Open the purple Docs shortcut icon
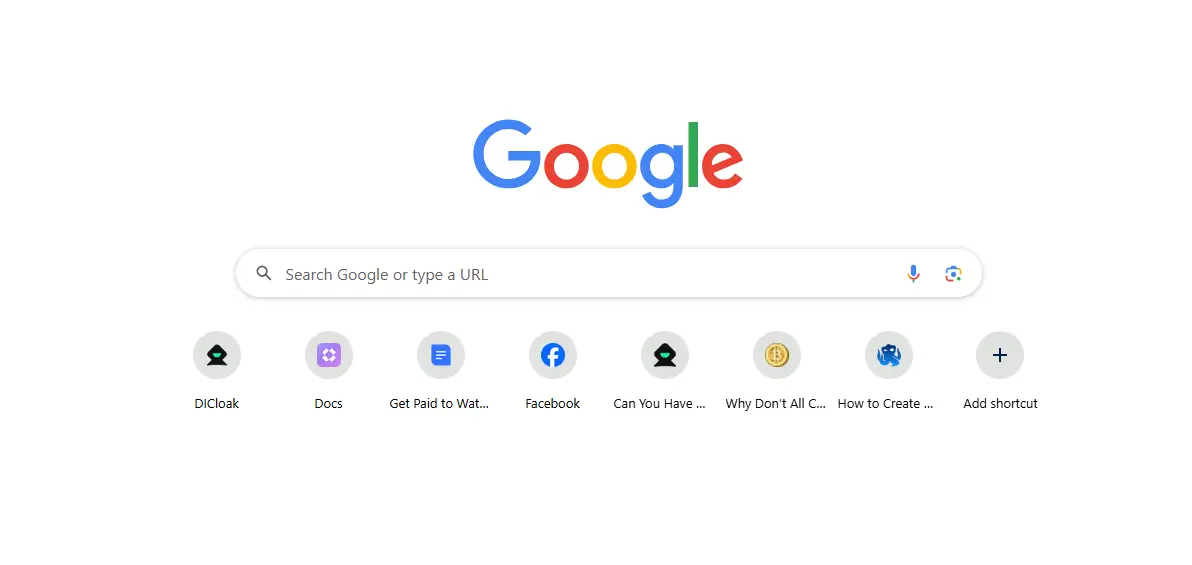 [328, 355]
